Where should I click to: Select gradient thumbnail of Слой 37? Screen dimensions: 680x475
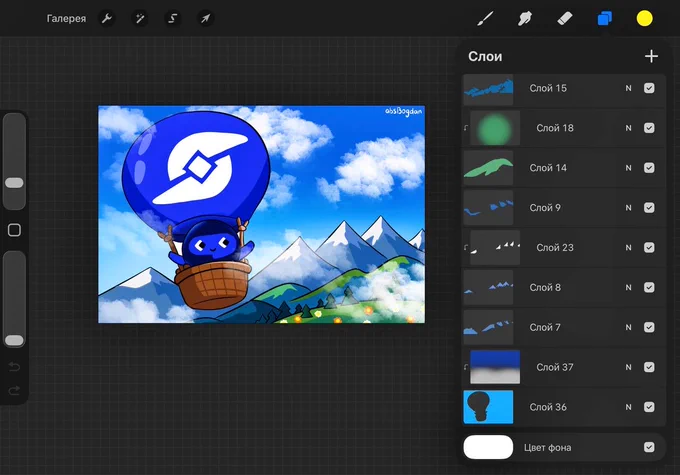click(495, 367)
